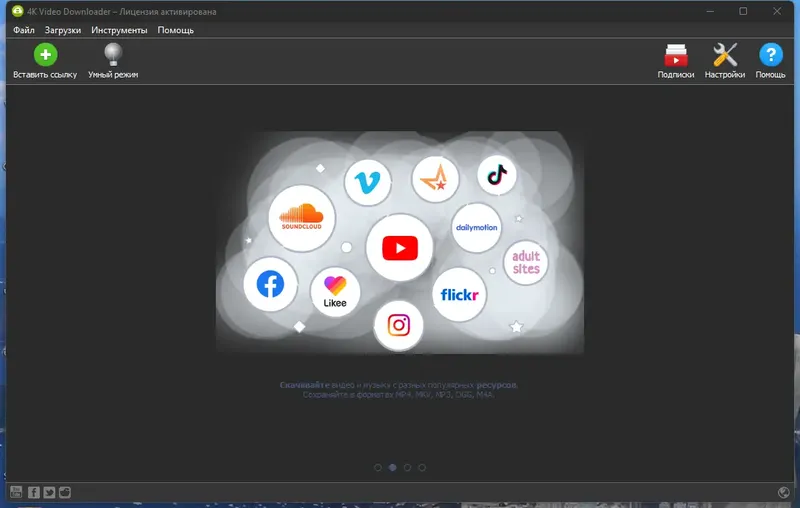
Task: Click the 4K Video Downloader title icon
Action: pos(17,11)
